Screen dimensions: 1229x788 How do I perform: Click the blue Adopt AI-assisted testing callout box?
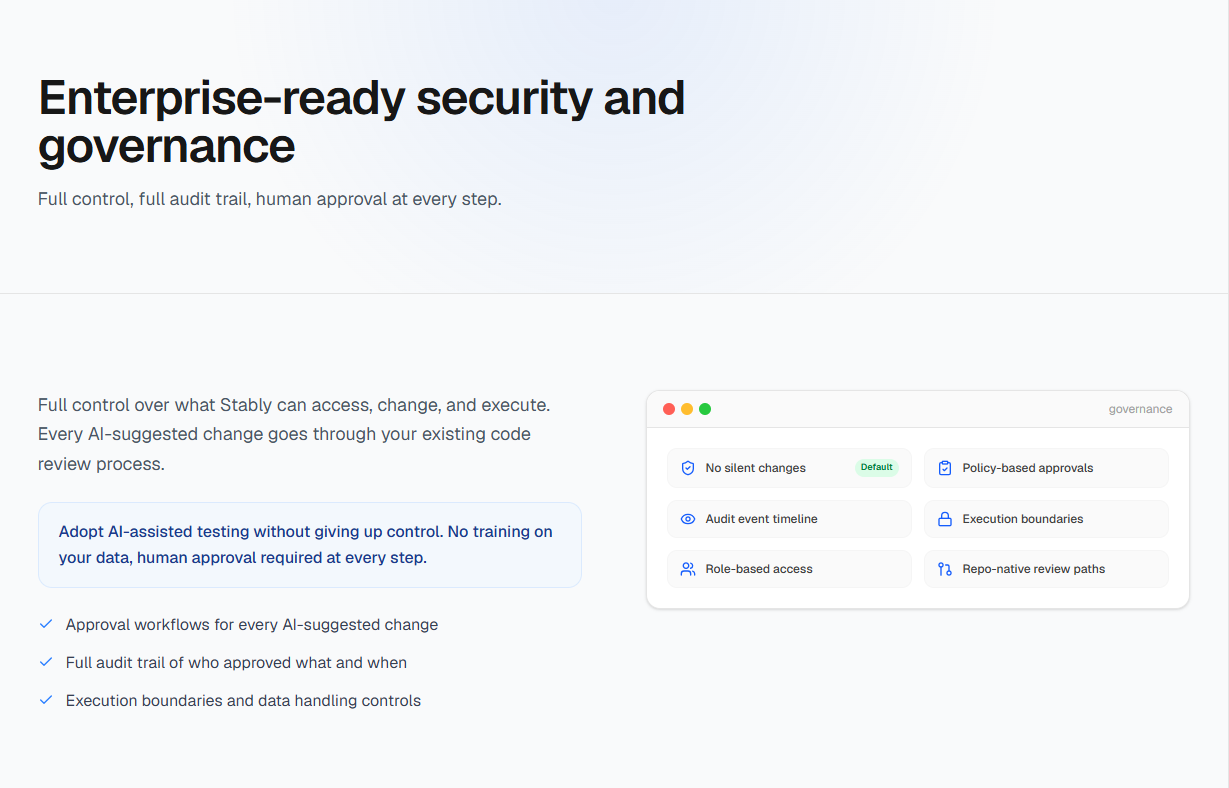[x=310, y=545]
